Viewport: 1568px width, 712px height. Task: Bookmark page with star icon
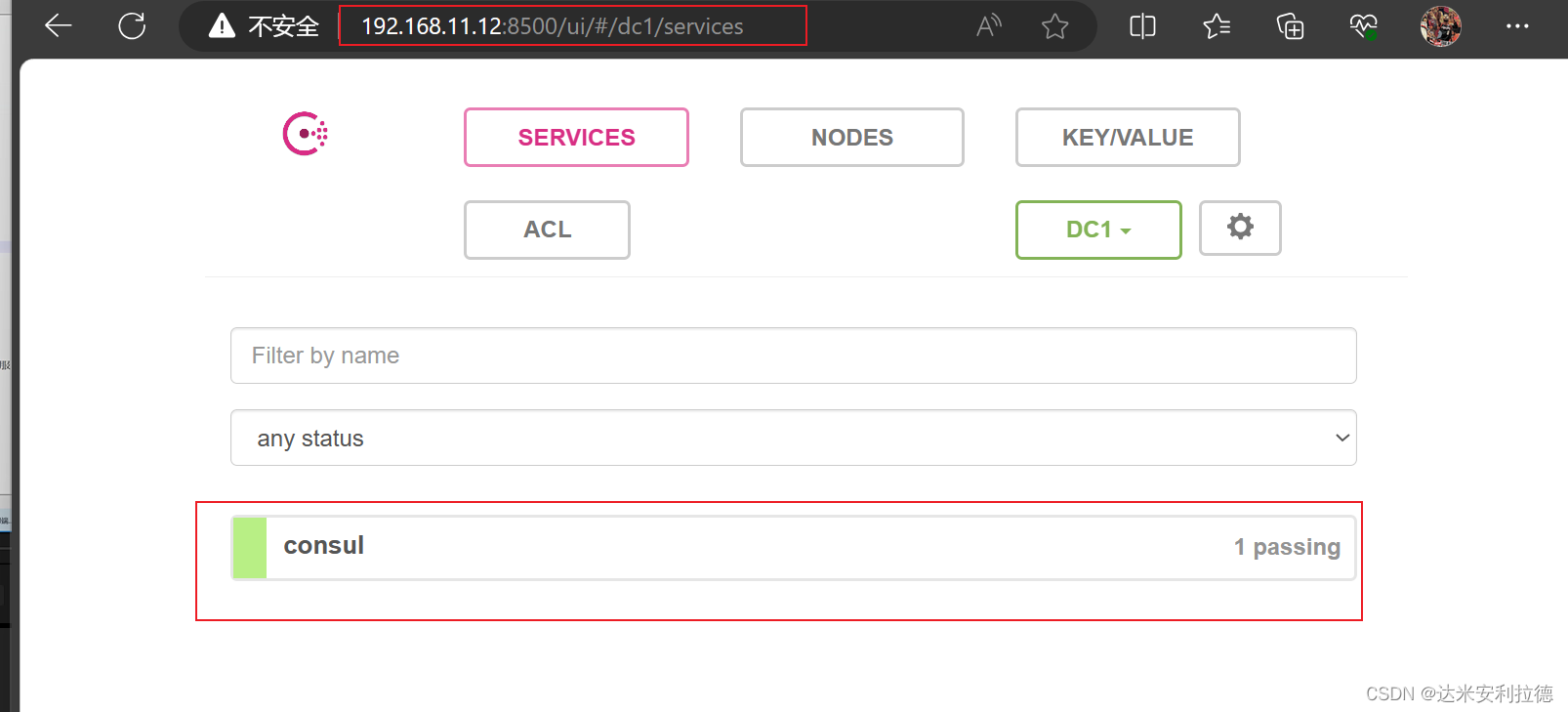1054,25
